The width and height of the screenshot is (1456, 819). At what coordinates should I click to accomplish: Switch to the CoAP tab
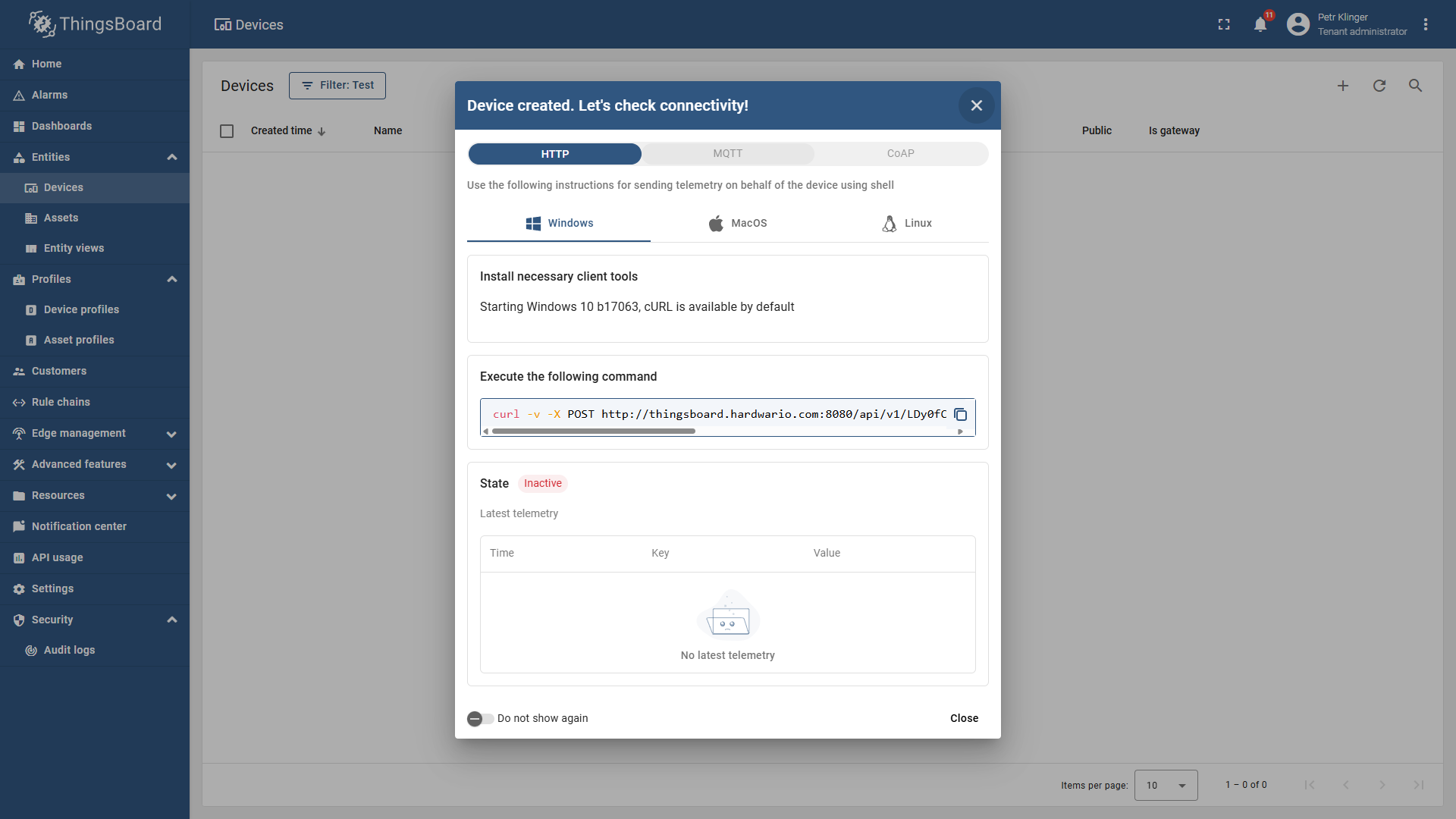pyautogui.click(x=900, y=153)
